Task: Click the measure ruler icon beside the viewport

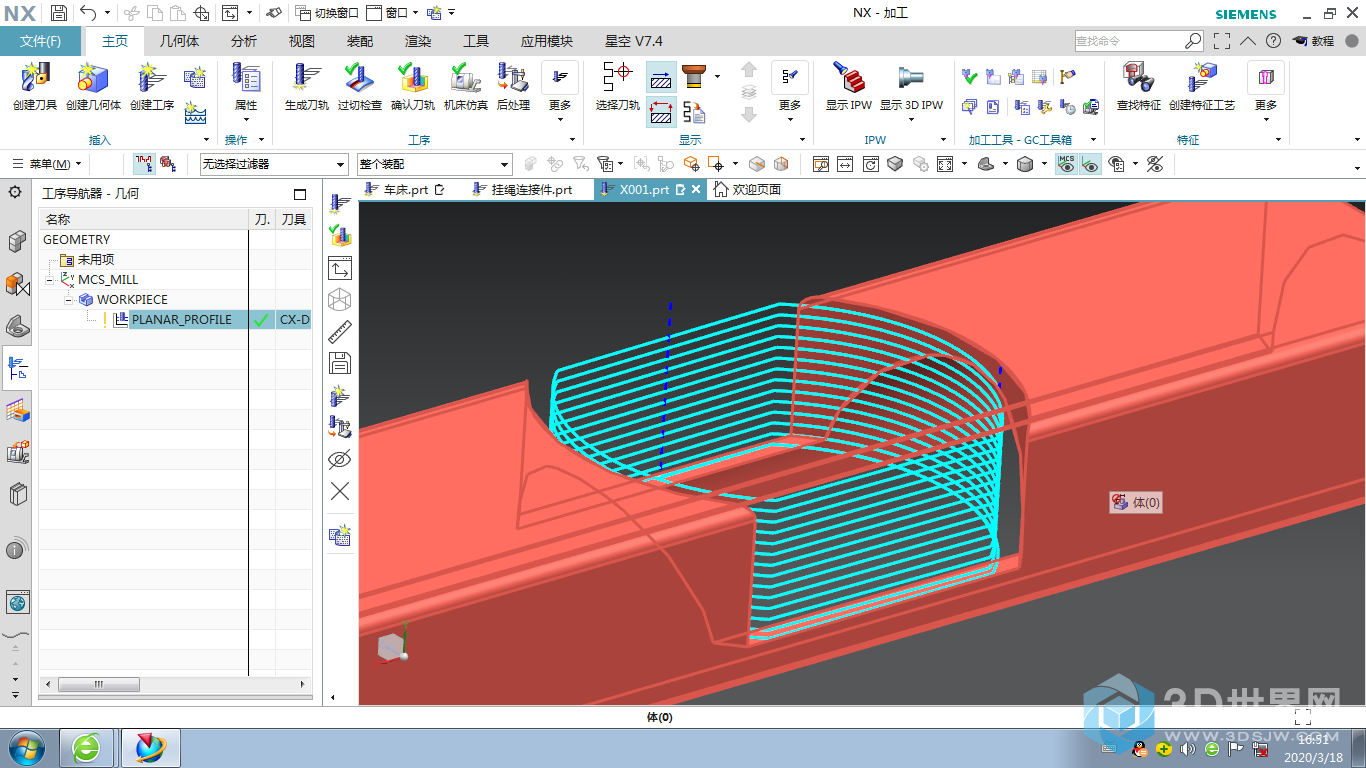Action: point(340,331)
